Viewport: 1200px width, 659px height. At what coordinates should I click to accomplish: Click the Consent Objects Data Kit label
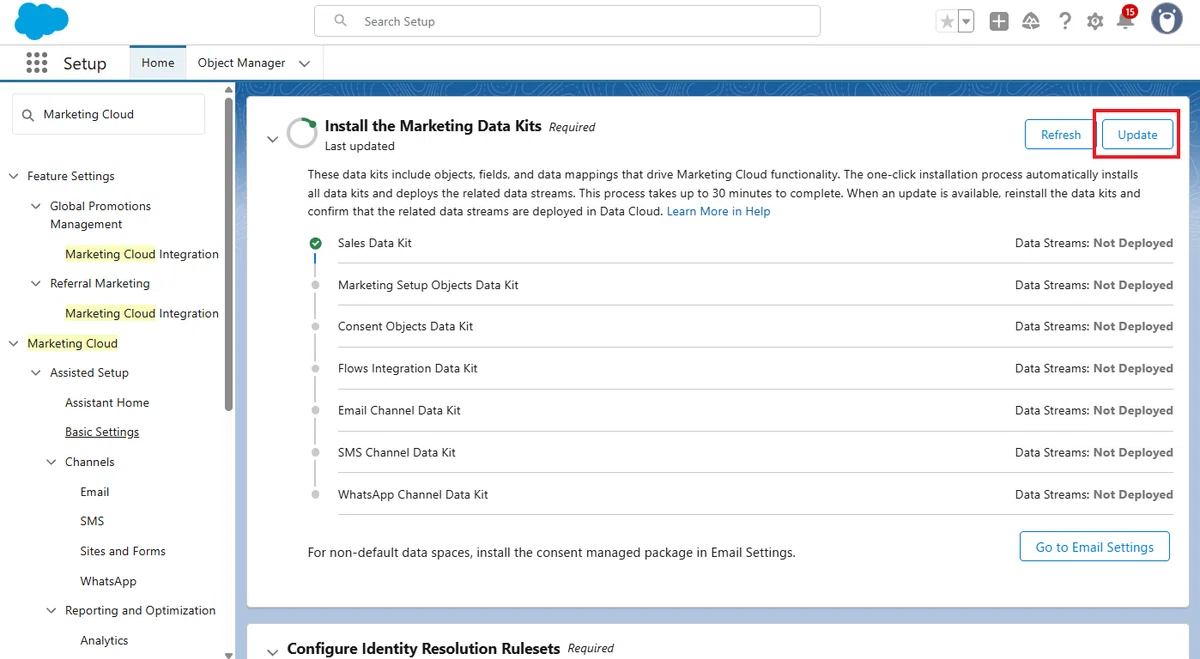(x=406, y=327)
